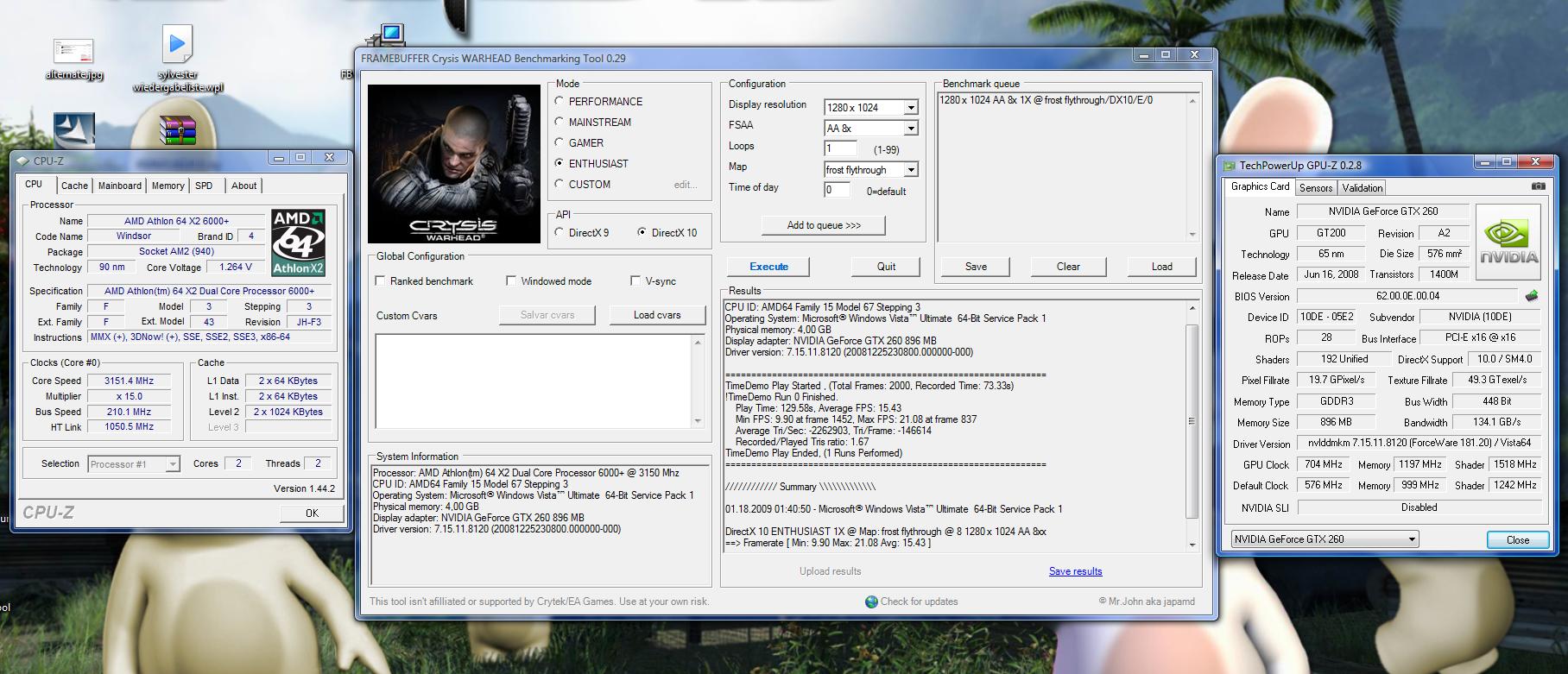Open CPU-Z Processor selection dropdown

172,464
